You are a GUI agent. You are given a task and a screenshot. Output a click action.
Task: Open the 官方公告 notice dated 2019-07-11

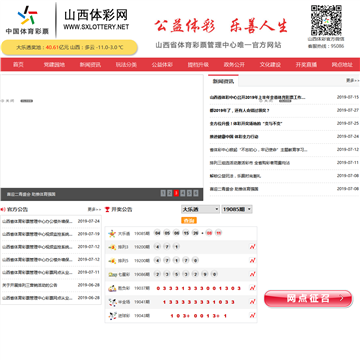[x=37, y=272]
